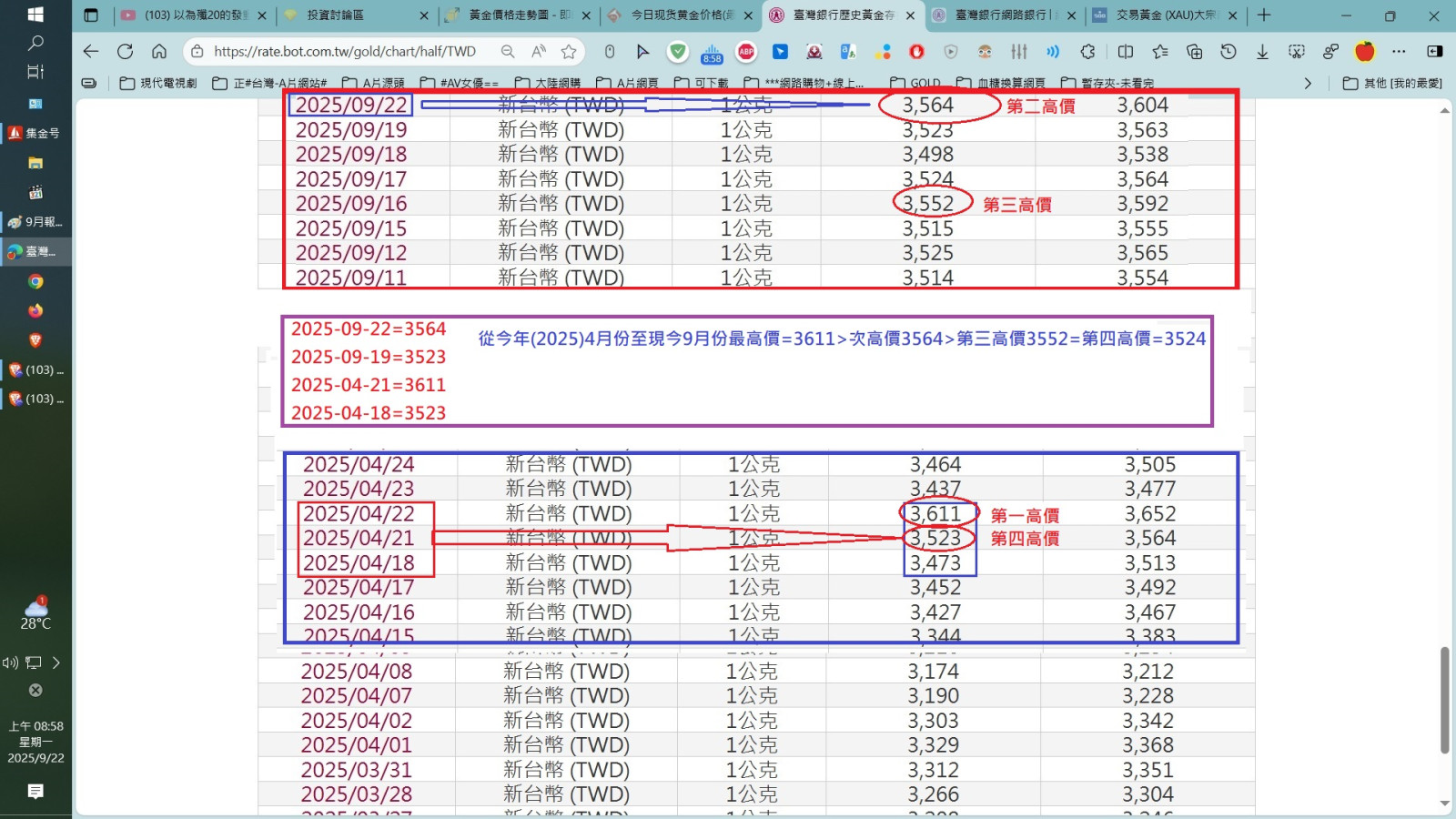1456x819 pixels.
Task: Open the Read Aloud icon in address bar
Action: pyautogui.click(x=539, y=52)
